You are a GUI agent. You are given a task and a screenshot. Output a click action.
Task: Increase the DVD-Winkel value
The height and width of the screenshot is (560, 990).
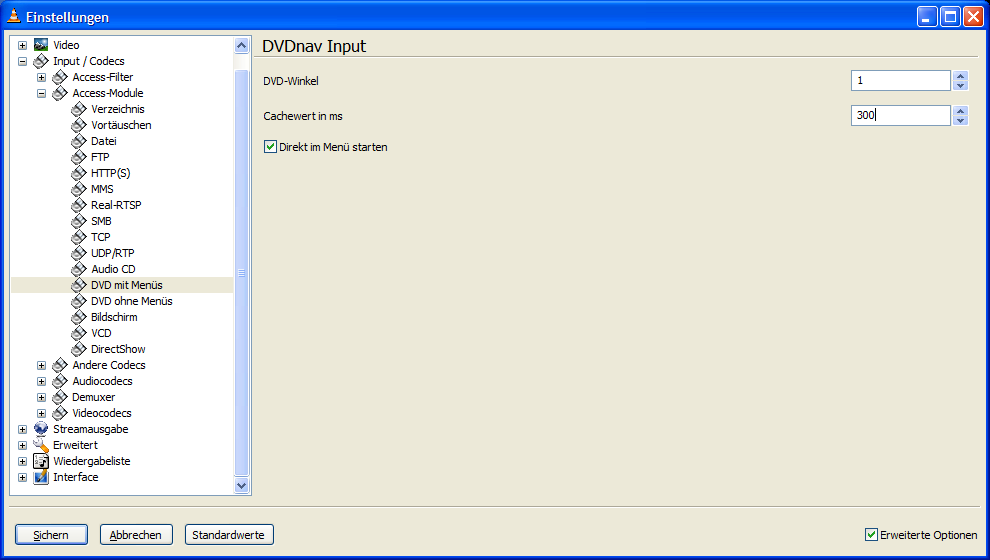(x=960, y=76)
